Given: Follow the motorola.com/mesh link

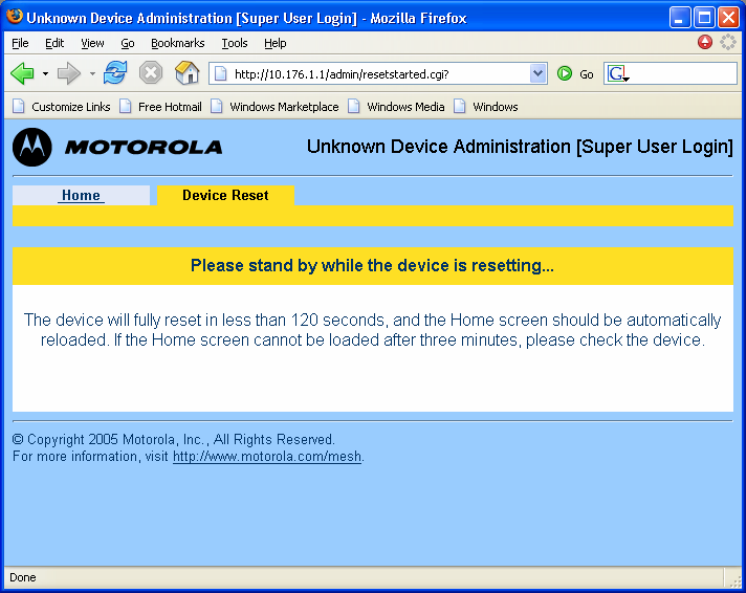Looking at the screenshot, I should click(x=267, y=456).
